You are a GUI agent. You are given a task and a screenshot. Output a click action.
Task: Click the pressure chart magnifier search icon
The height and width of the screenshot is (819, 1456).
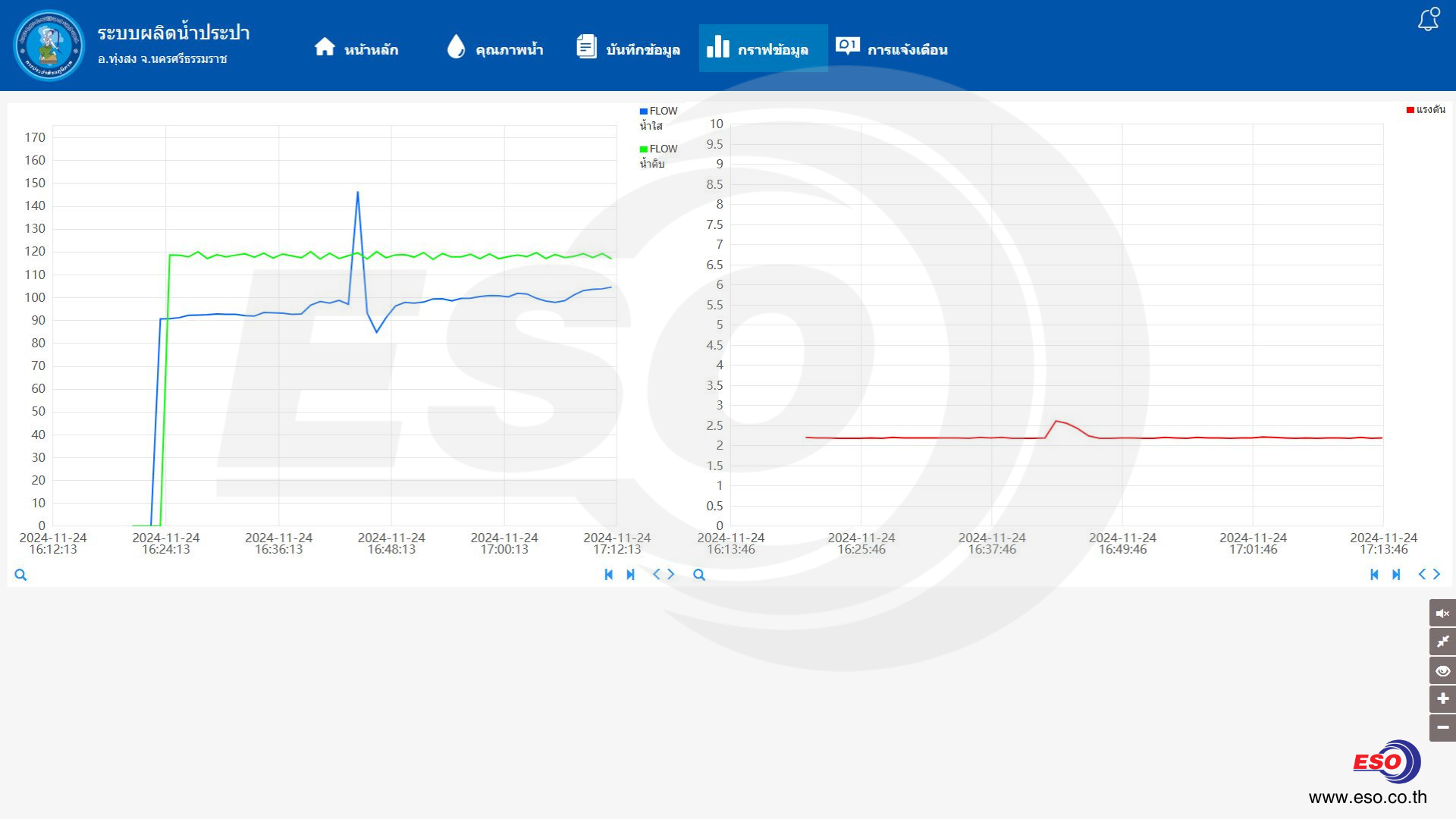click(x=699, y=575)
